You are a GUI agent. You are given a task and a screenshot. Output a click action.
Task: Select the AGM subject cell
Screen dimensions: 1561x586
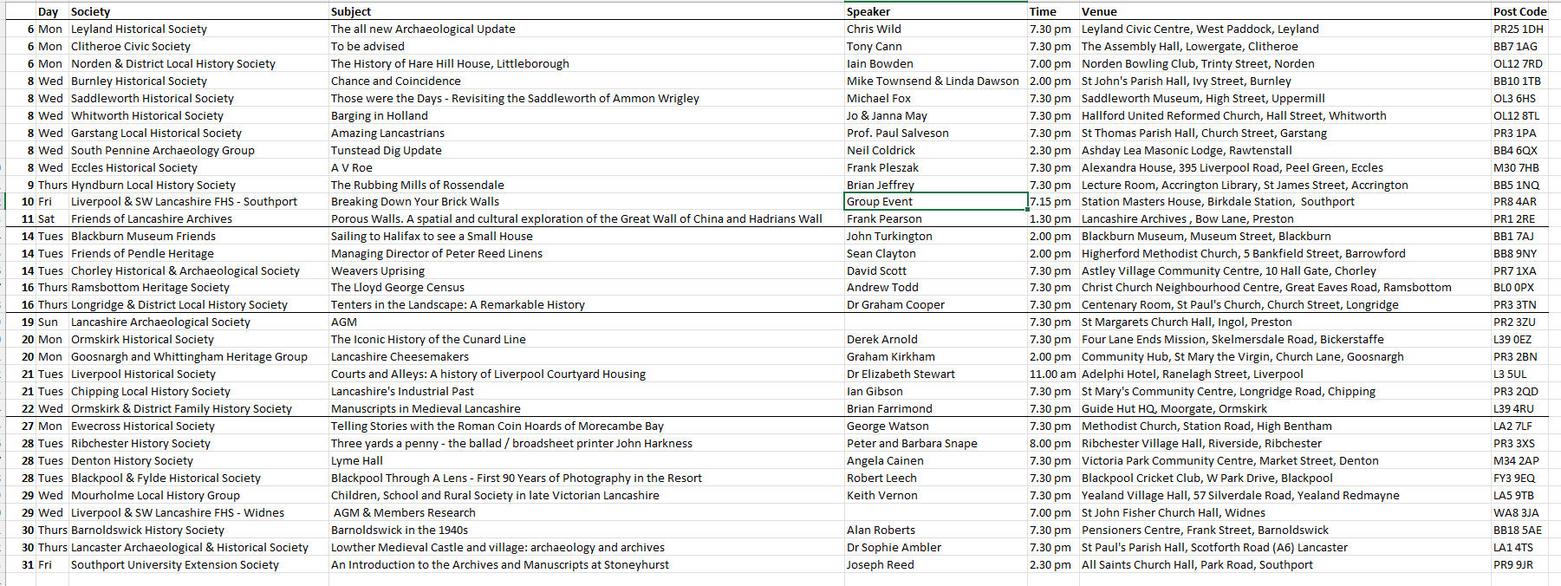[x=586, y=323]
